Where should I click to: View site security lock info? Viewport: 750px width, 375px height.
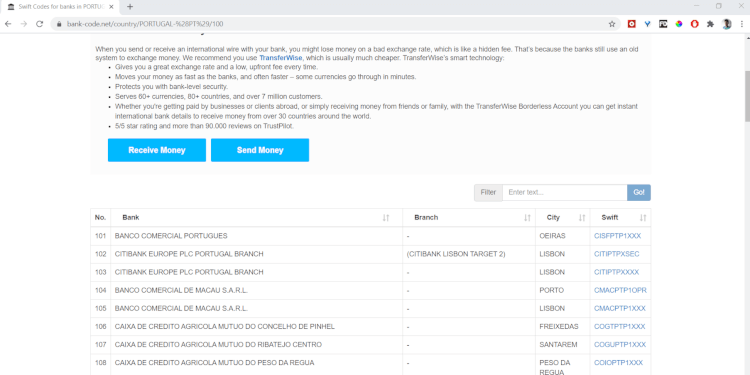click(59, 24)
